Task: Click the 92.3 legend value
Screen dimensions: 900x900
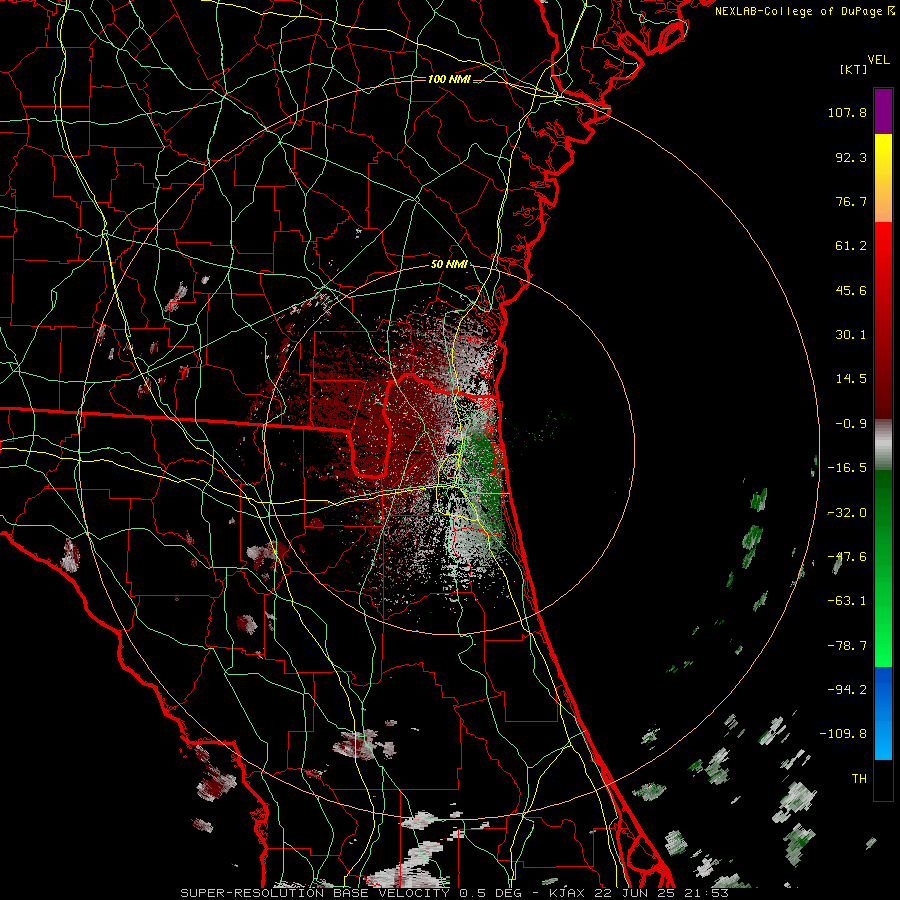Action: [851, 157]
